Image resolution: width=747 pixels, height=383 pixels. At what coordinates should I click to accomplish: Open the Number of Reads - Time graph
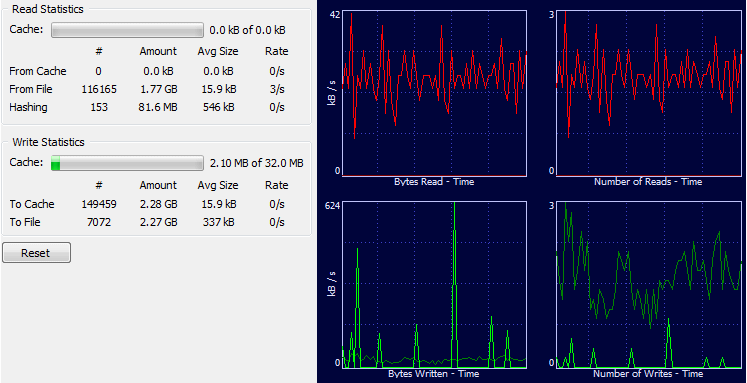point(649,93)
